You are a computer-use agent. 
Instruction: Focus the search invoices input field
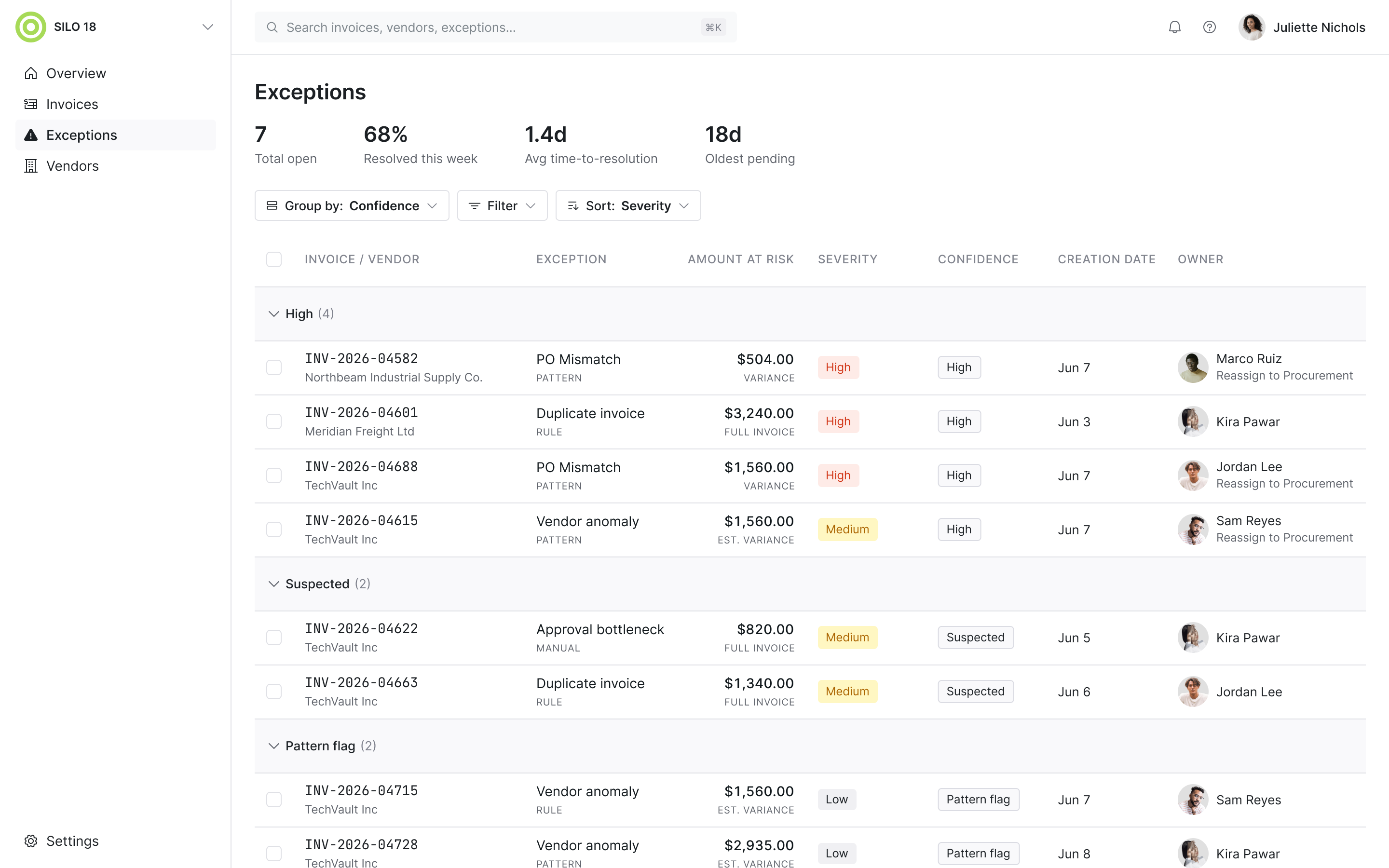point(495,27)
